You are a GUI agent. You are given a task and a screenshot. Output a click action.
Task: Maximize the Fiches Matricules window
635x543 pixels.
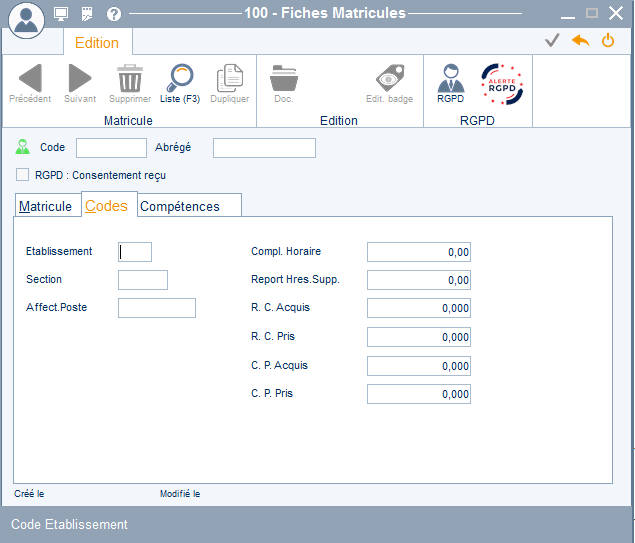point(592,13)
